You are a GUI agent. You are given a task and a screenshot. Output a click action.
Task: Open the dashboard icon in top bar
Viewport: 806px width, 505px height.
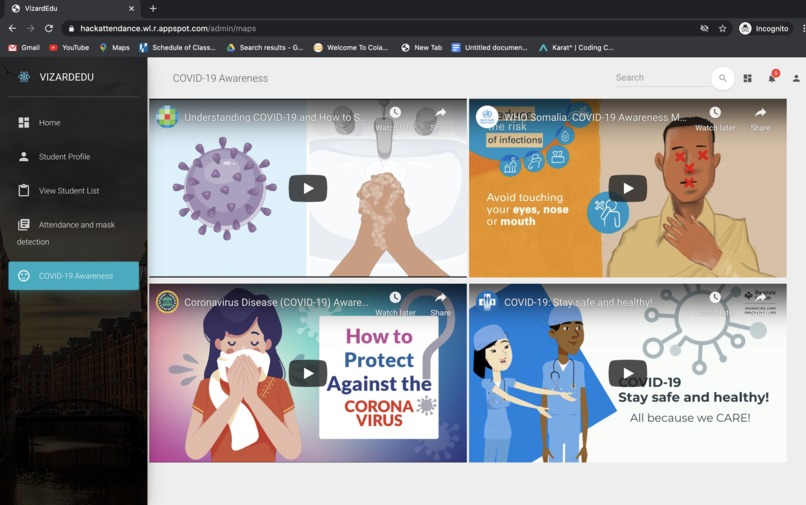[747, 78]
